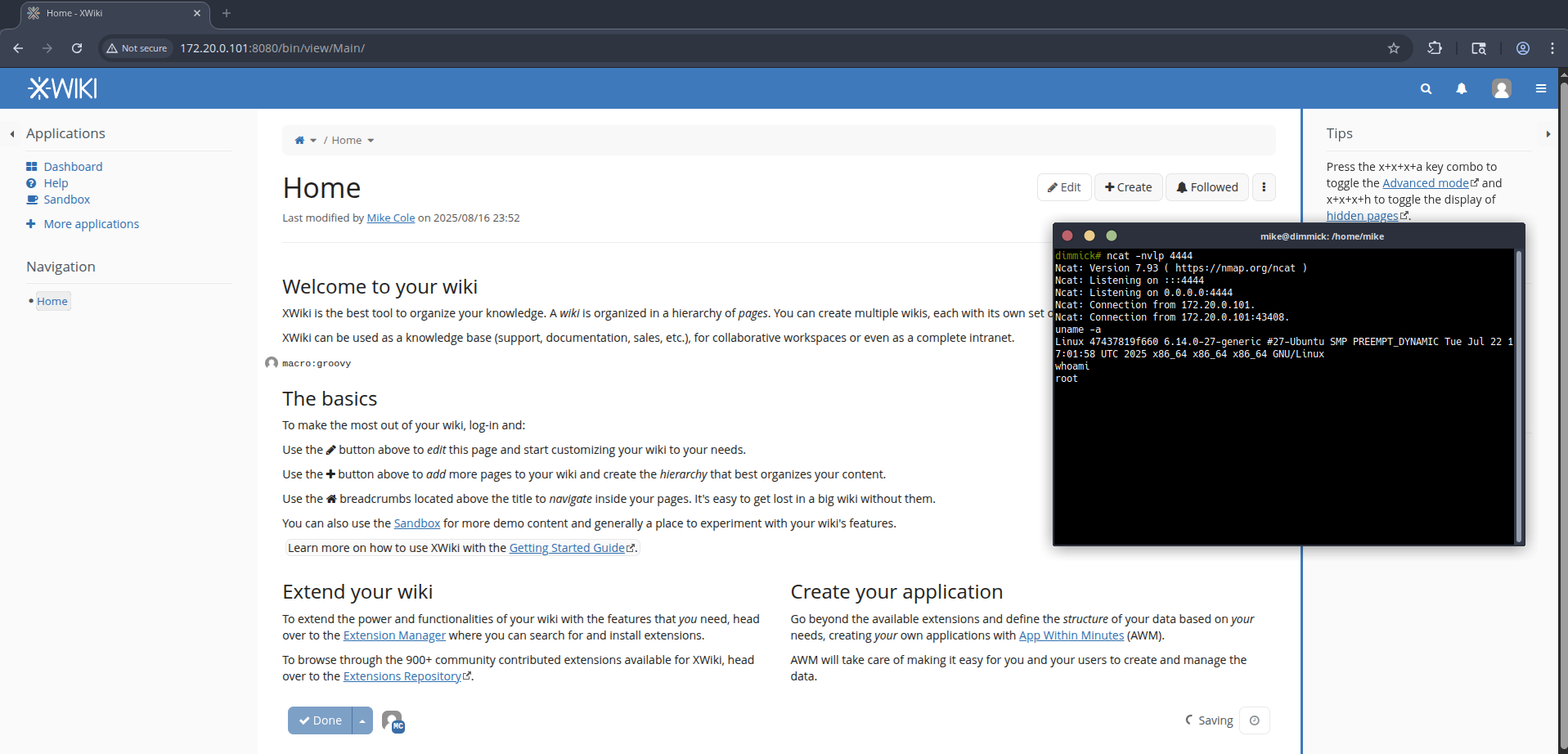Click the Not secure site info chip
The height and width of the screenshot is (754, 1568).
137,48
